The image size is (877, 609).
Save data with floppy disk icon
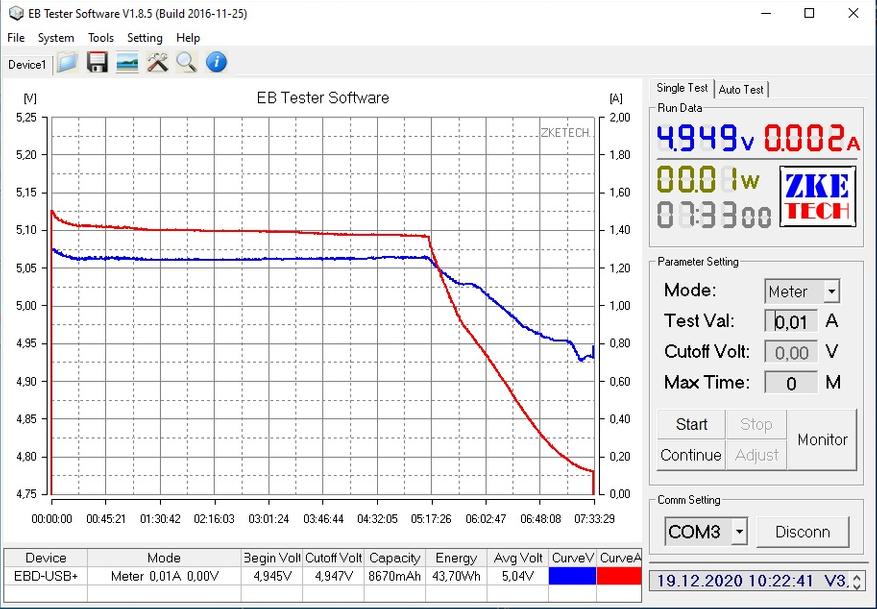pos(97,62)
